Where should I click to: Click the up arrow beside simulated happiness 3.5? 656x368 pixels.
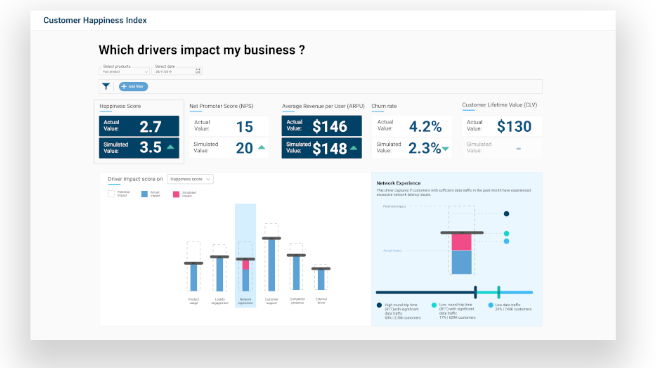(x=170, y=147)
